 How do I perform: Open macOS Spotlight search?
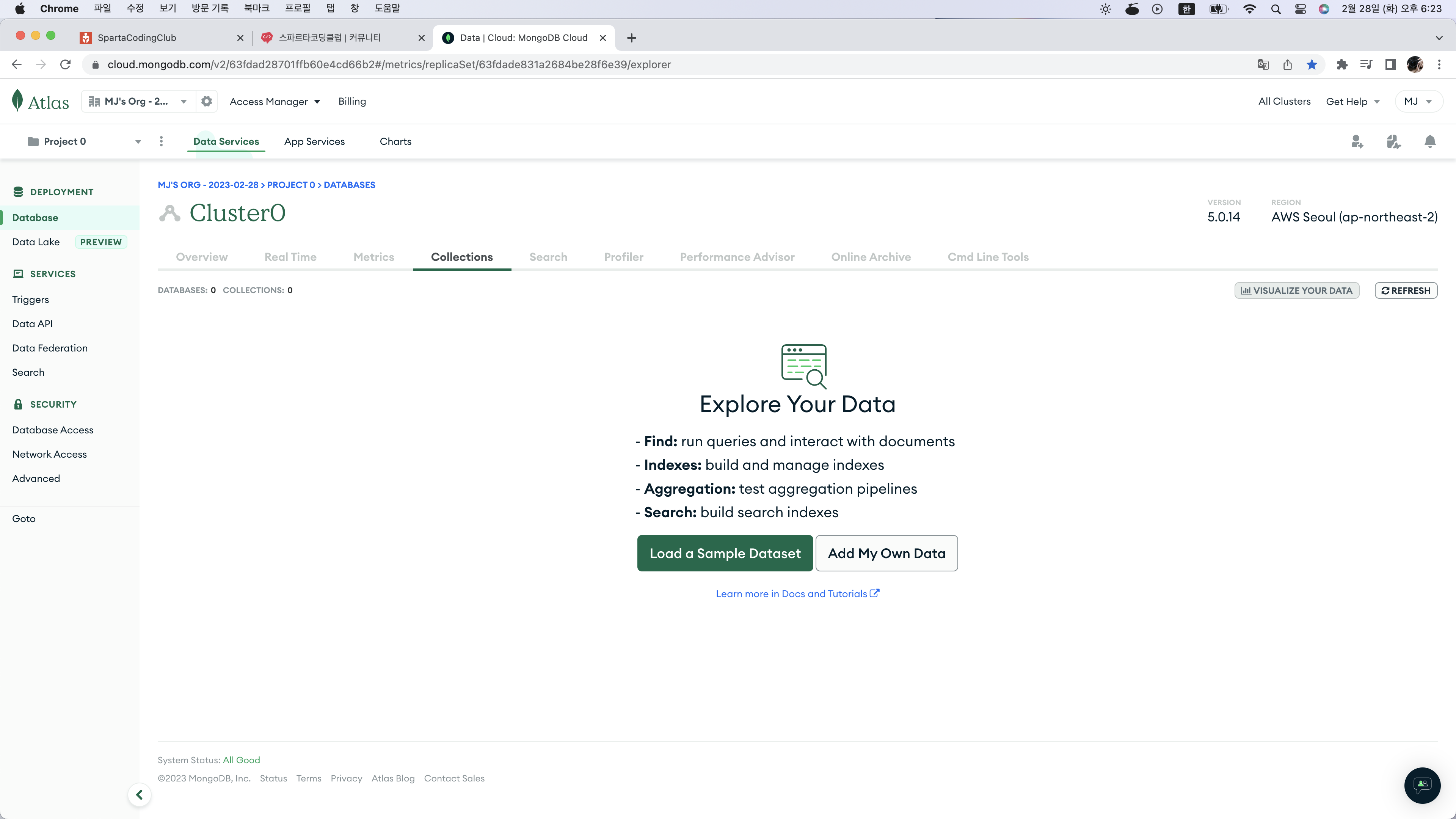[x=1276, y=8]
